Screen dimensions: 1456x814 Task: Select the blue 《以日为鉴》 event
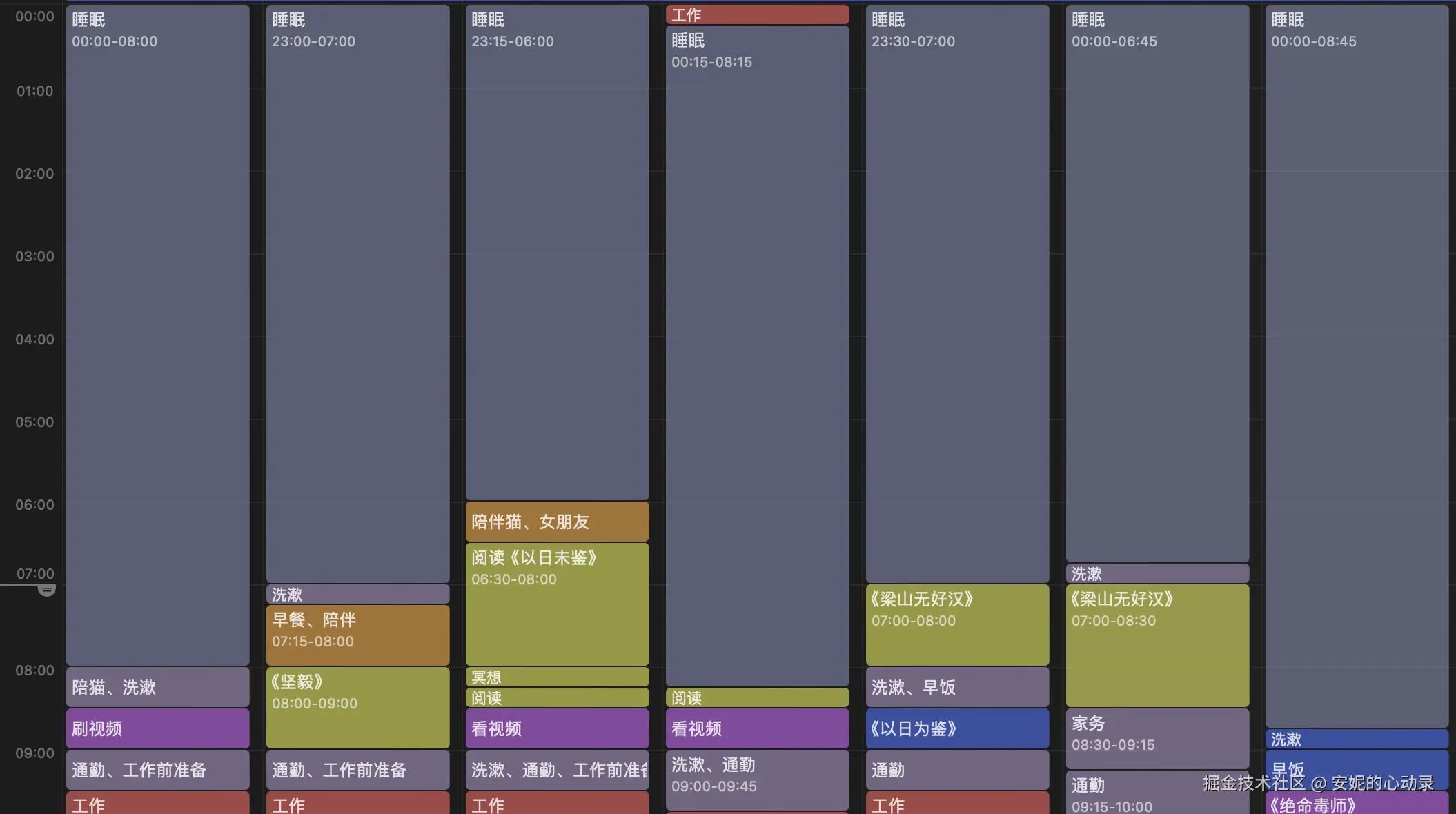pos(957,728)
